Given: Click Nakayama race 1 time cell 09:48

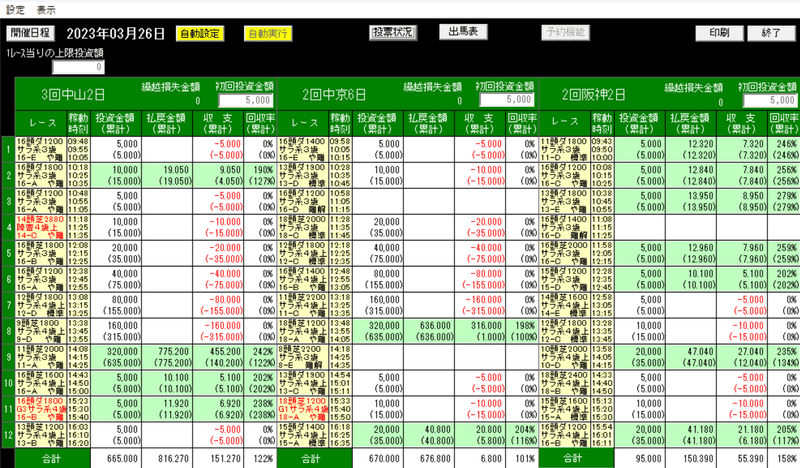Looking at the screenshot, I should click(x=78, y=150).
